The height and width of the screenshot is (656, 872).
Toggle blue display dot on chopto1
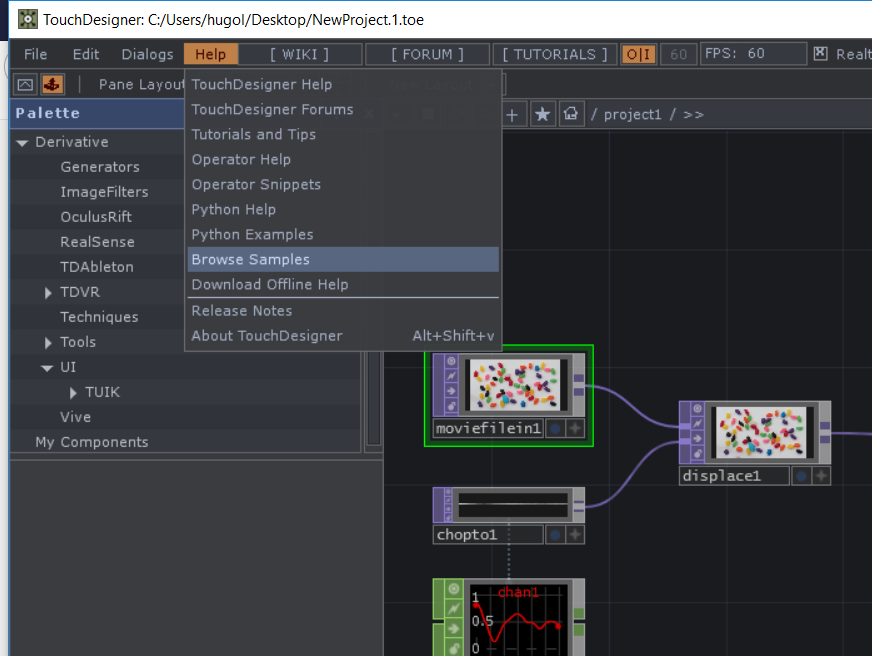[554, 535]
